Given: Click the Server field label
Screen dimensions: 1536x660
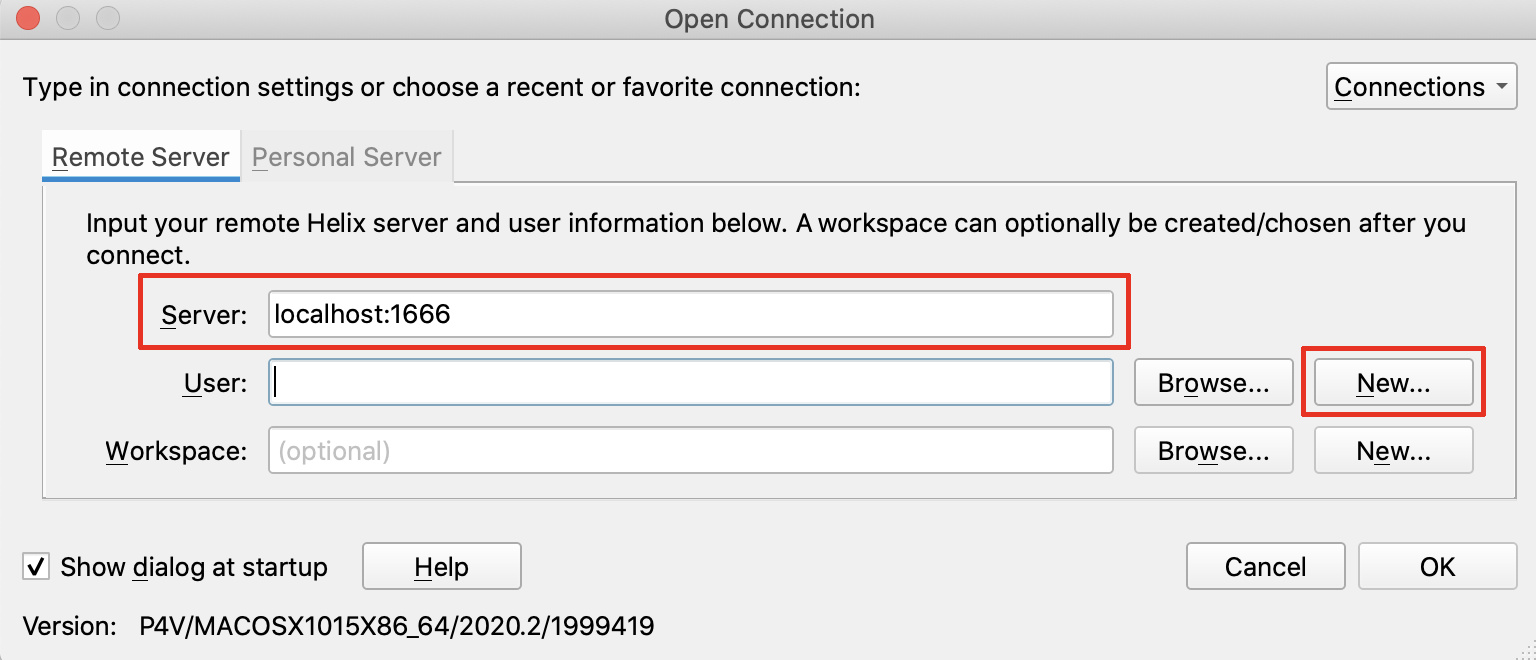Looking at the screenshot, I should coord(203,316).
